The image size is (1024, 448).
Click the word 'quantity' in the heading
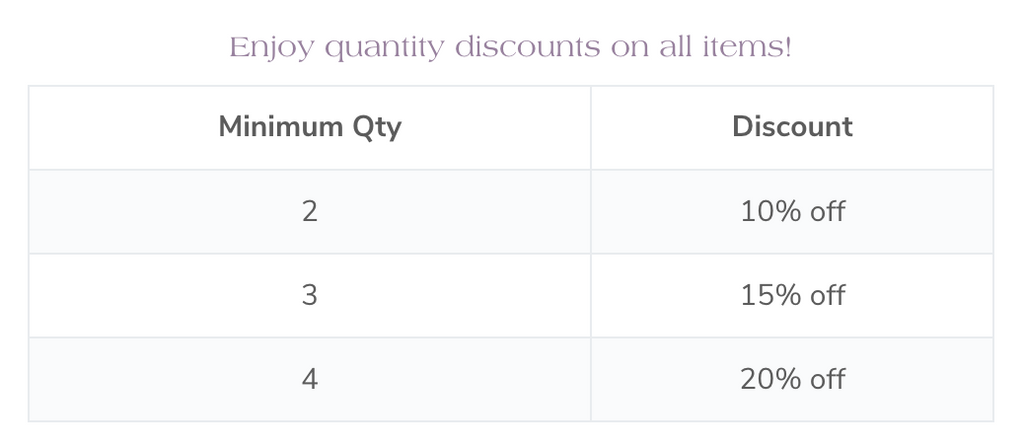tap(384, 49)
